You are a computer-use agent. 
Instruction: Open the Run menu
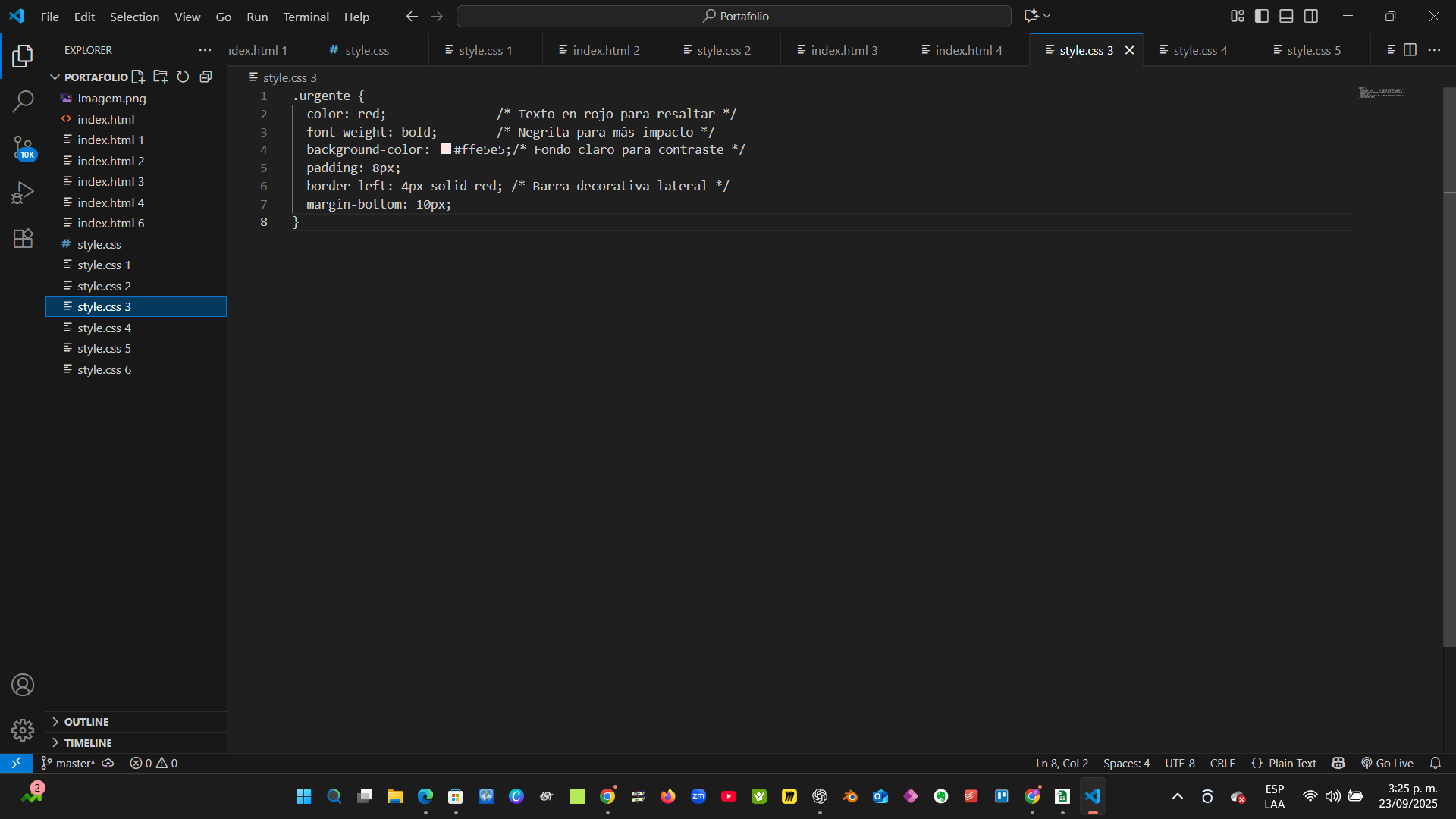(257, 17)
